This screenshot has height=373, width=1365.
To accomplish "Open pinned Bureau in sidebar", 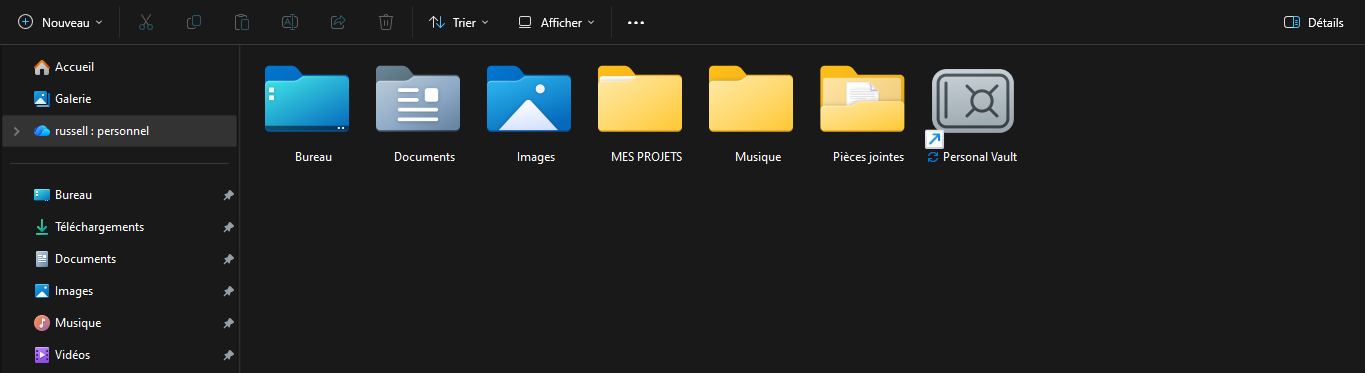I will pos(120,195).
